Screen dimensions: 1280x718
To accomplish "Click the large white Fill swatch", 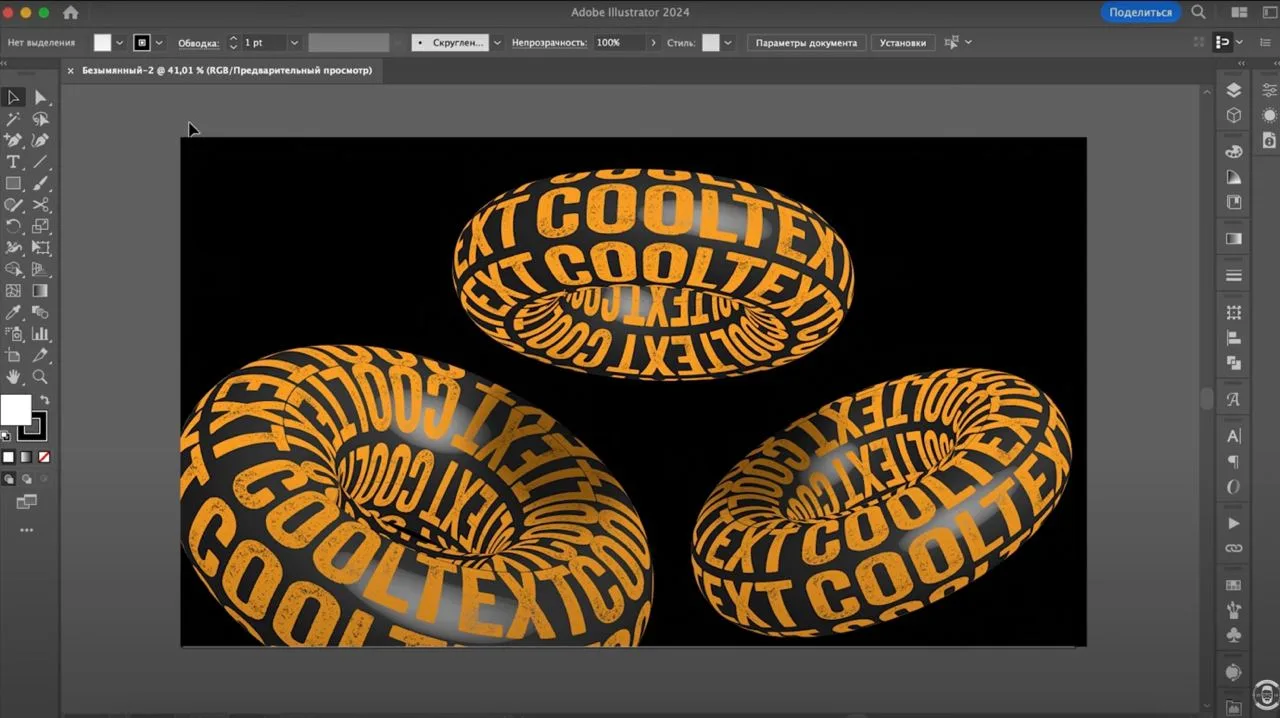I will click(15, 410).
